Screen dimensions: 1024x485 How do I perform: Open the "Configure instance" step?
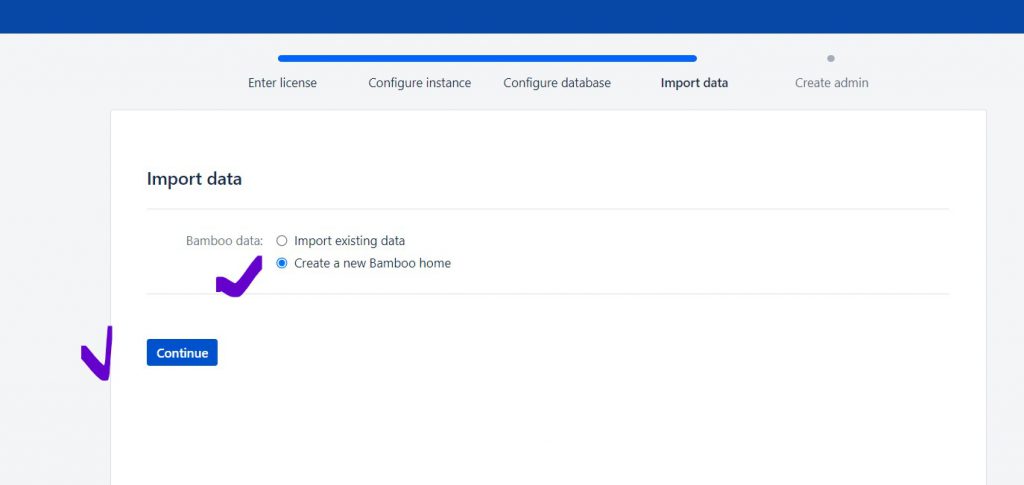419,83
